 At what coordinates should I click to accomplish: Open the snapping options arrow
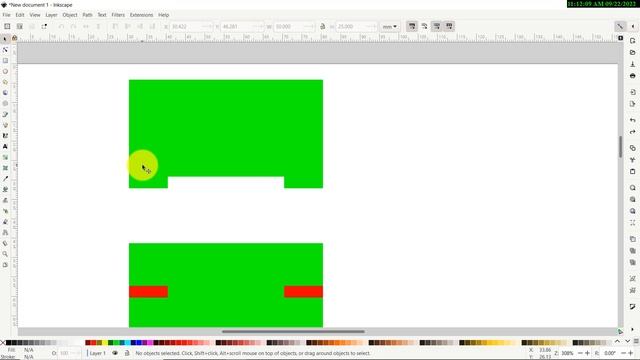pyautogui.click(x=633, y=26)
